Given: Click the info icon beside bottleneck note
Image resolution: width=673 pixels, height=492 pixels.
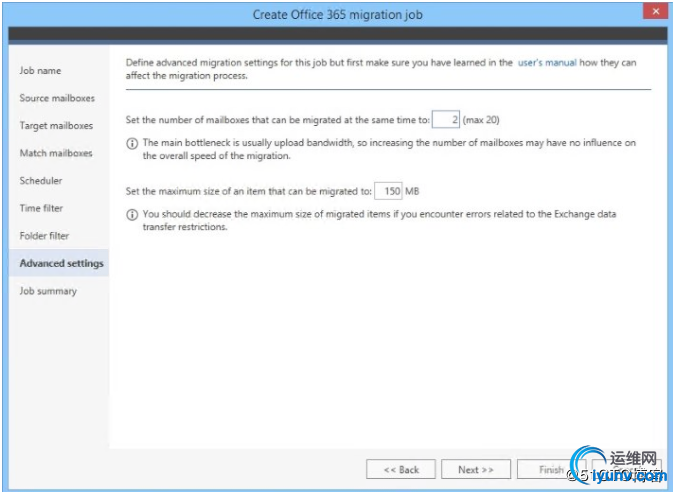Looking at the screenshot, I should tap(132, 143).
